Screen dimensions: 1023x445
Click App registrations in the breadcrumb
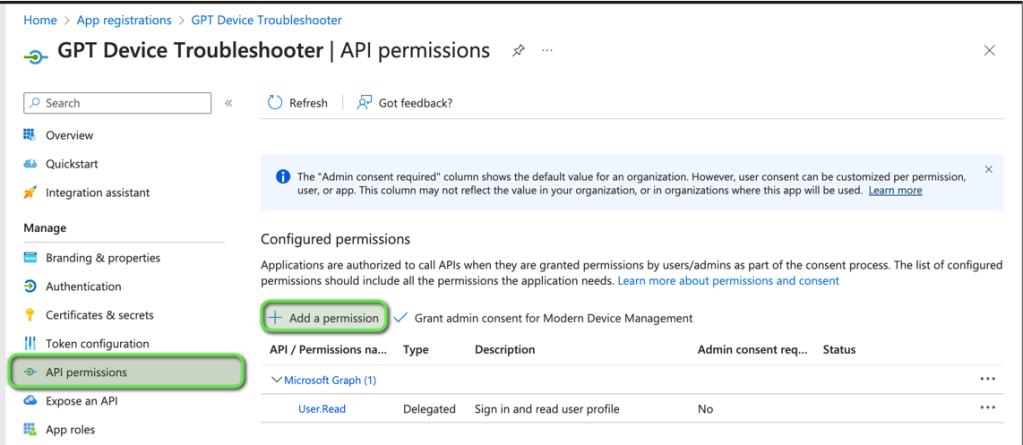(x=125, y=20)
